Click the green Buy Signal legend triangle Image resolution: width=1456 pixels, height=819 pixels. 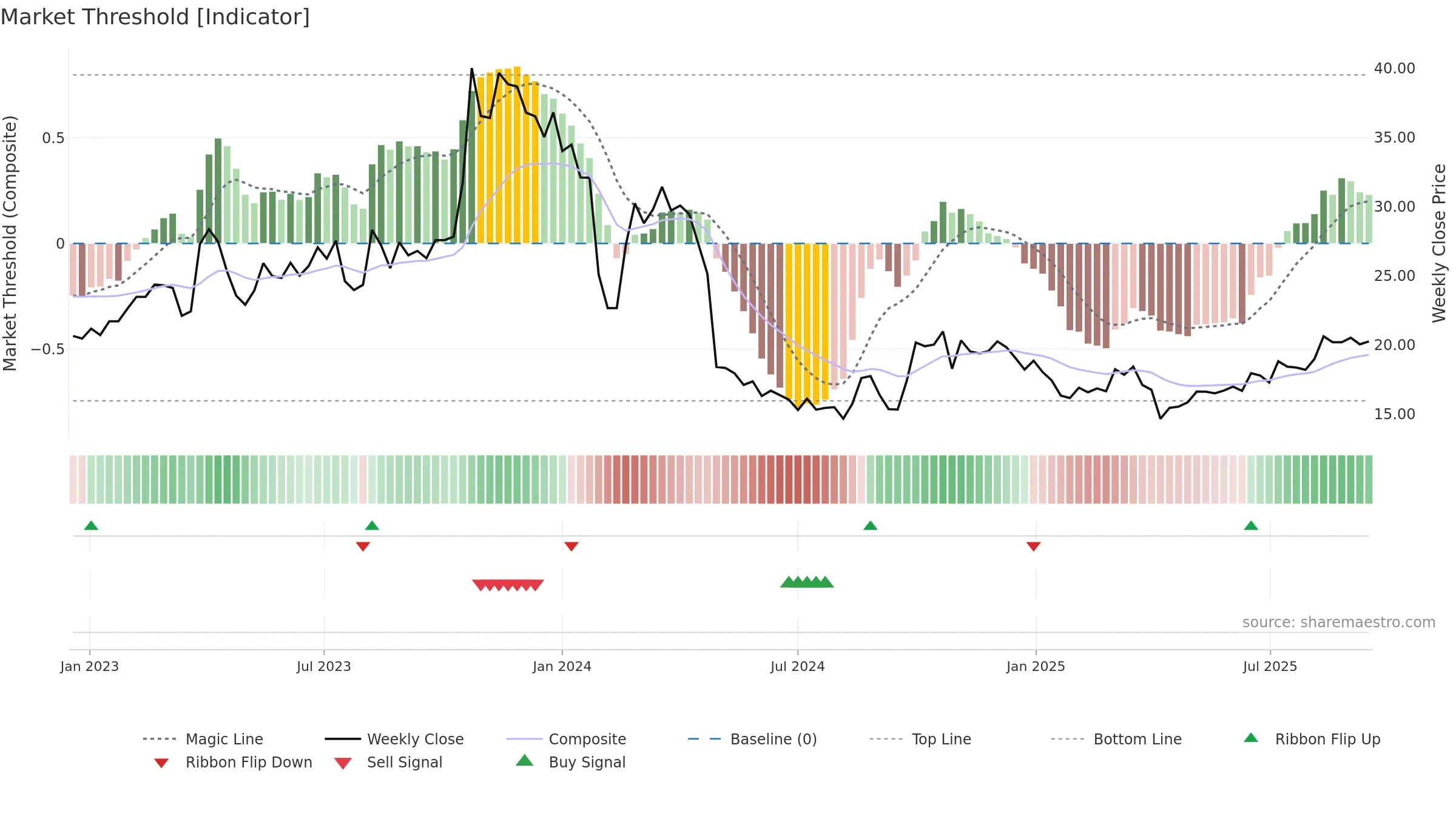point(525,760)
